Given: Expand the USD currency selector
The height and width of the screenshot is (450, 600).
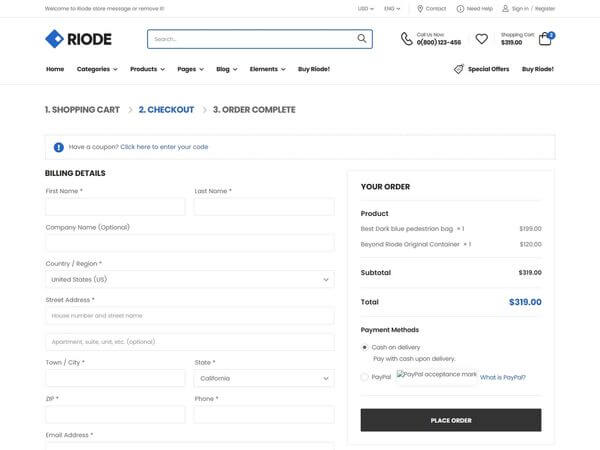Looking at the screenshot, I should tap(365, 8).
